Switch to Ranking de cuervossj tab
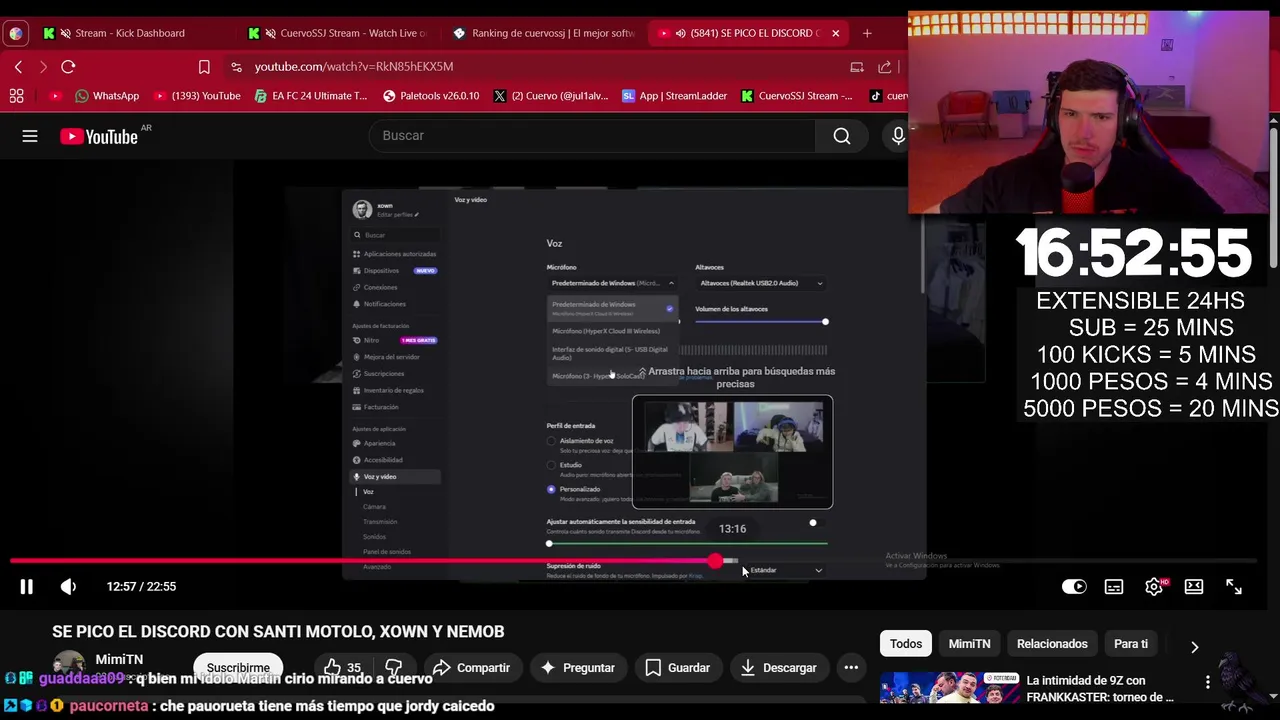 (544, 33)
